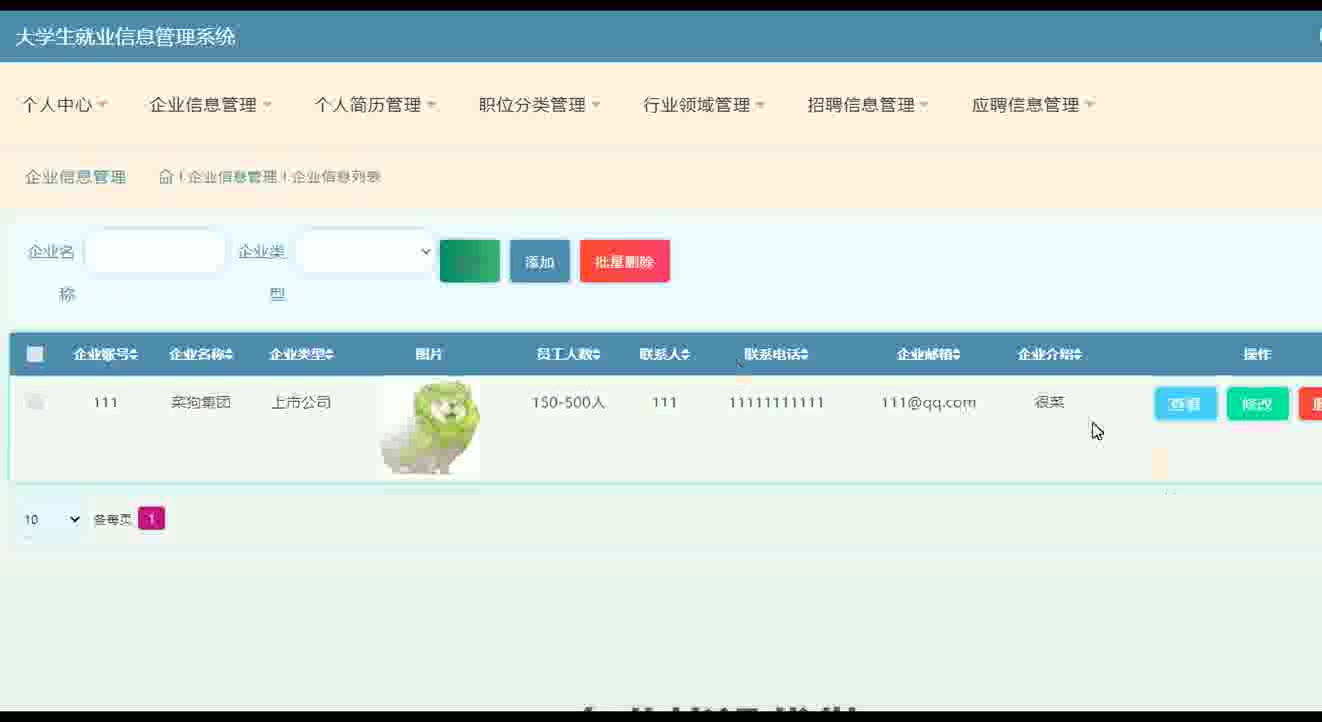Sort by 企业邮箱 column arrows
1322x722 pixels.
956,354
